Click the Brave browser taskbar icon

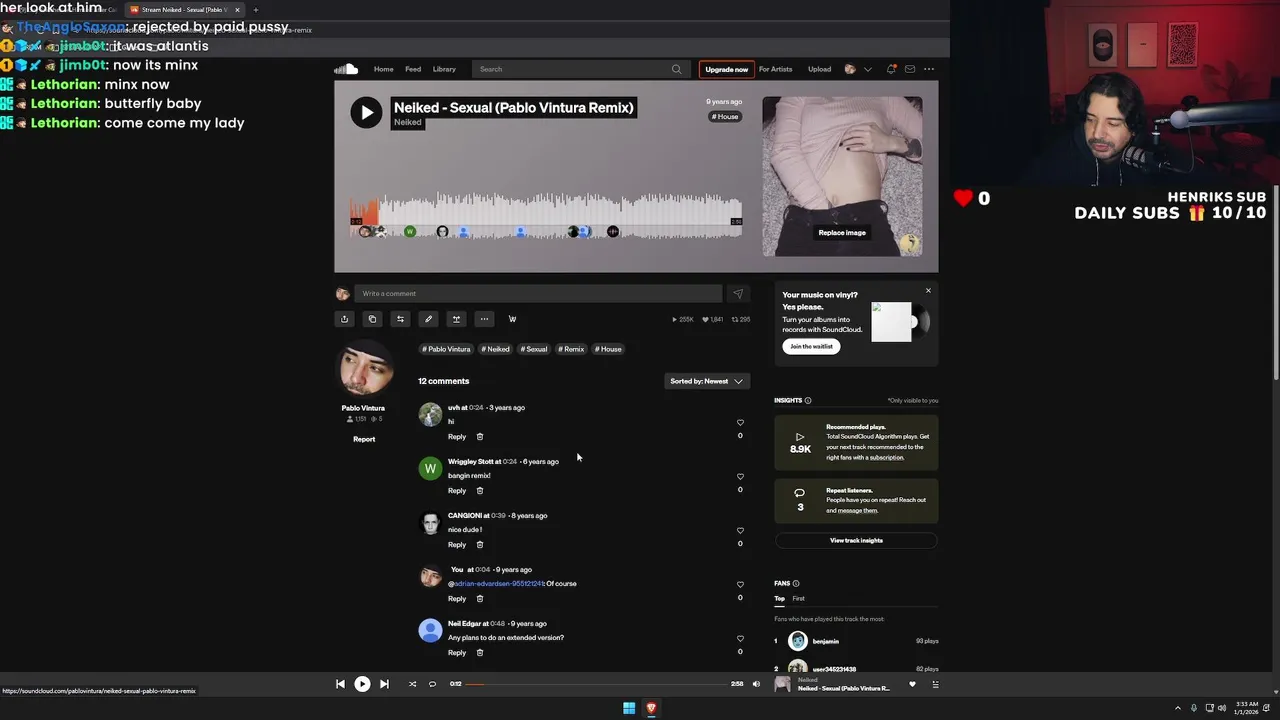tap(651, 708)
